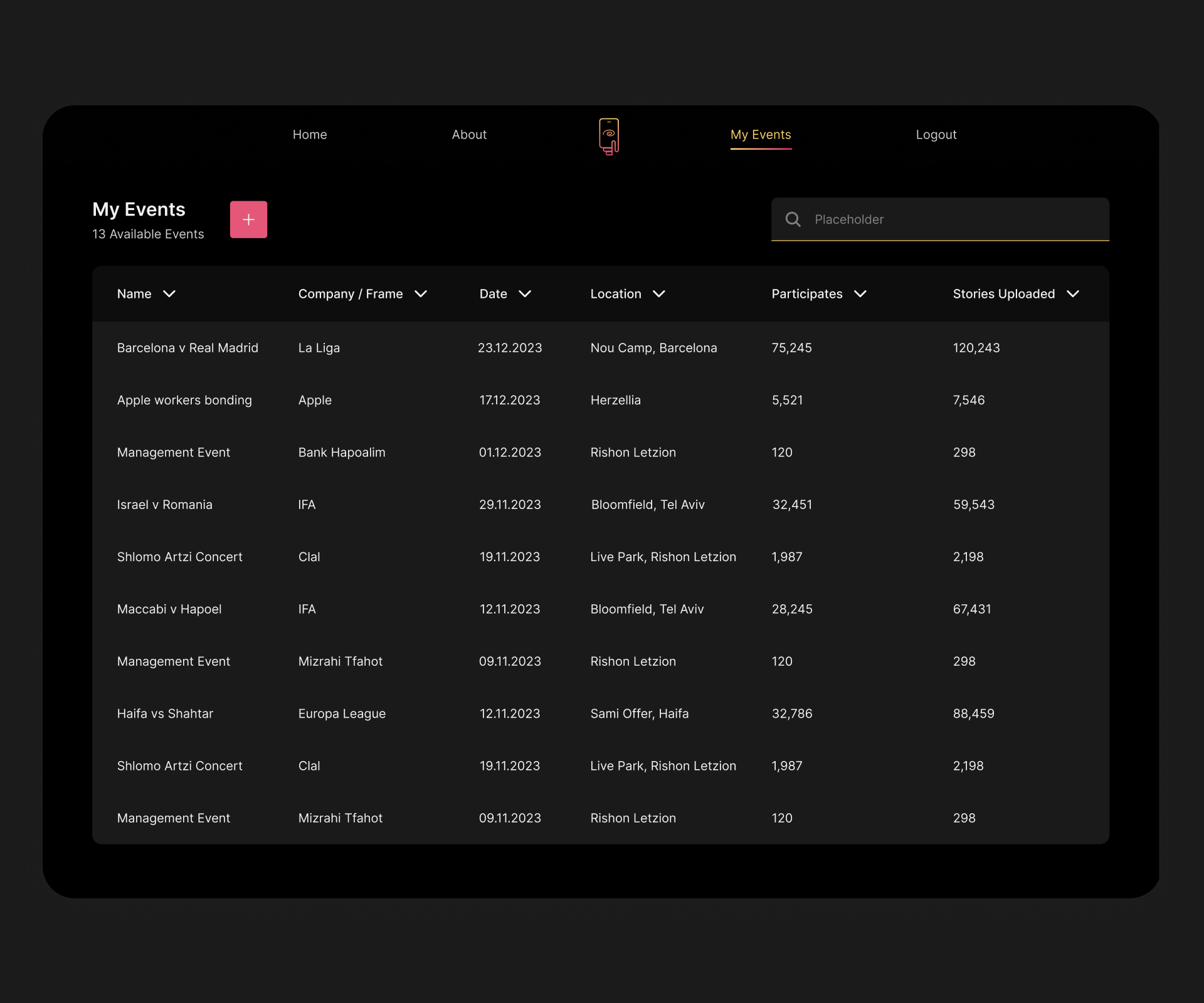Open the Date column sort dropdown
1204x1003 pixels.
pyautogui.click(x=525, y=293)
